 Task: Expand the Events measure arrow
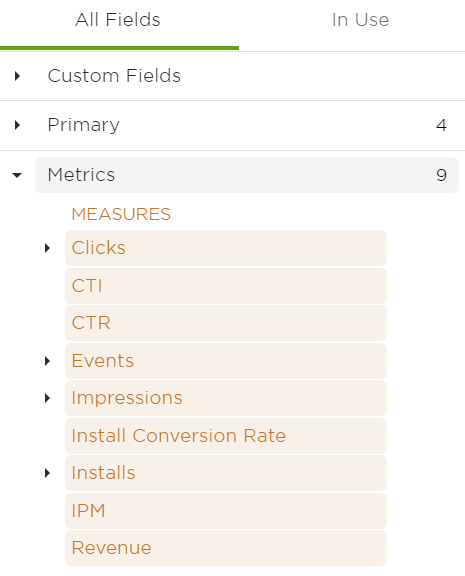click(47, 361)
